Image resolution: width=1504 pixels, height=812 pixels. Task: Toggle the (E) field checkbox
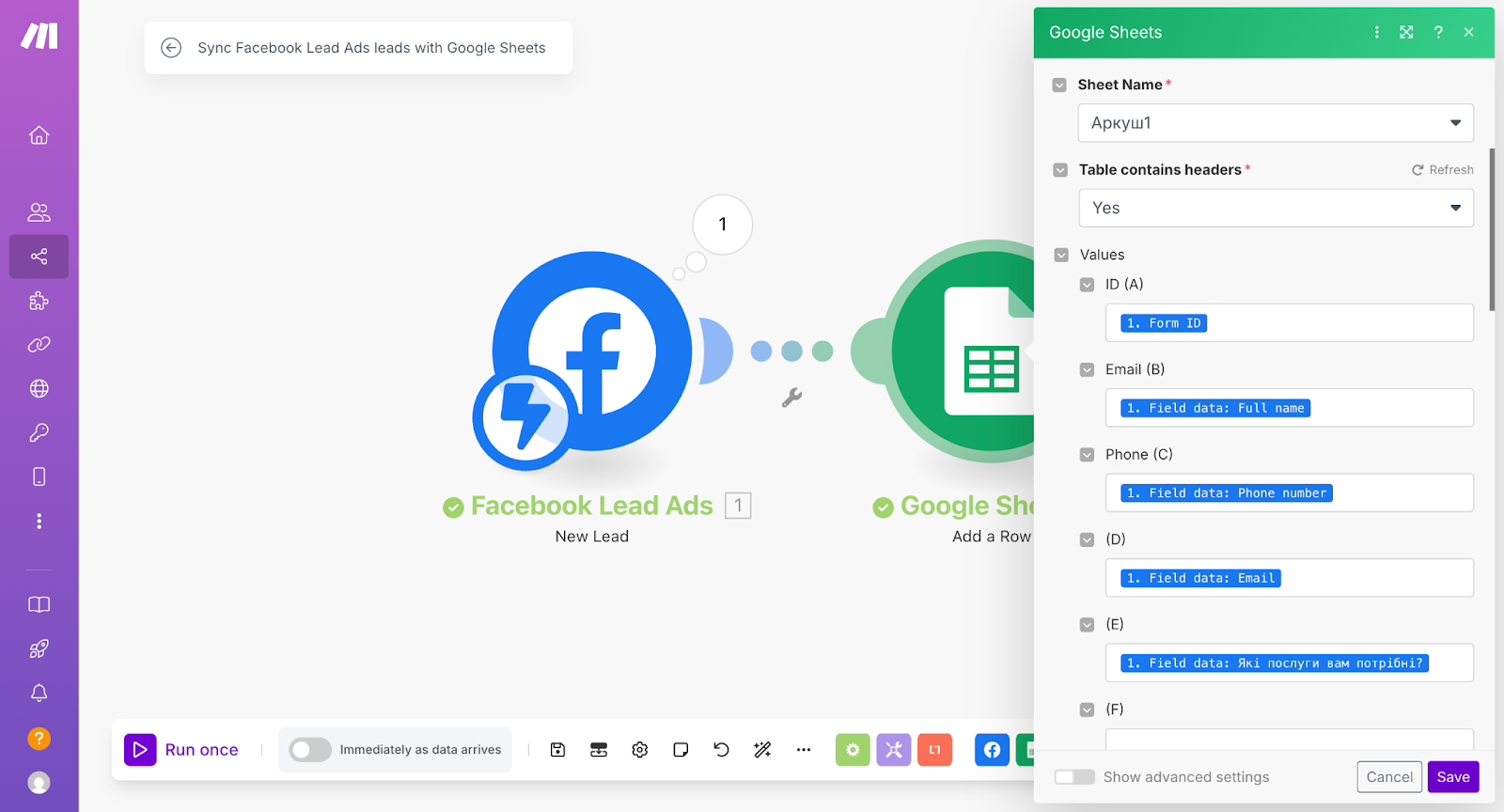point(1087,624)
